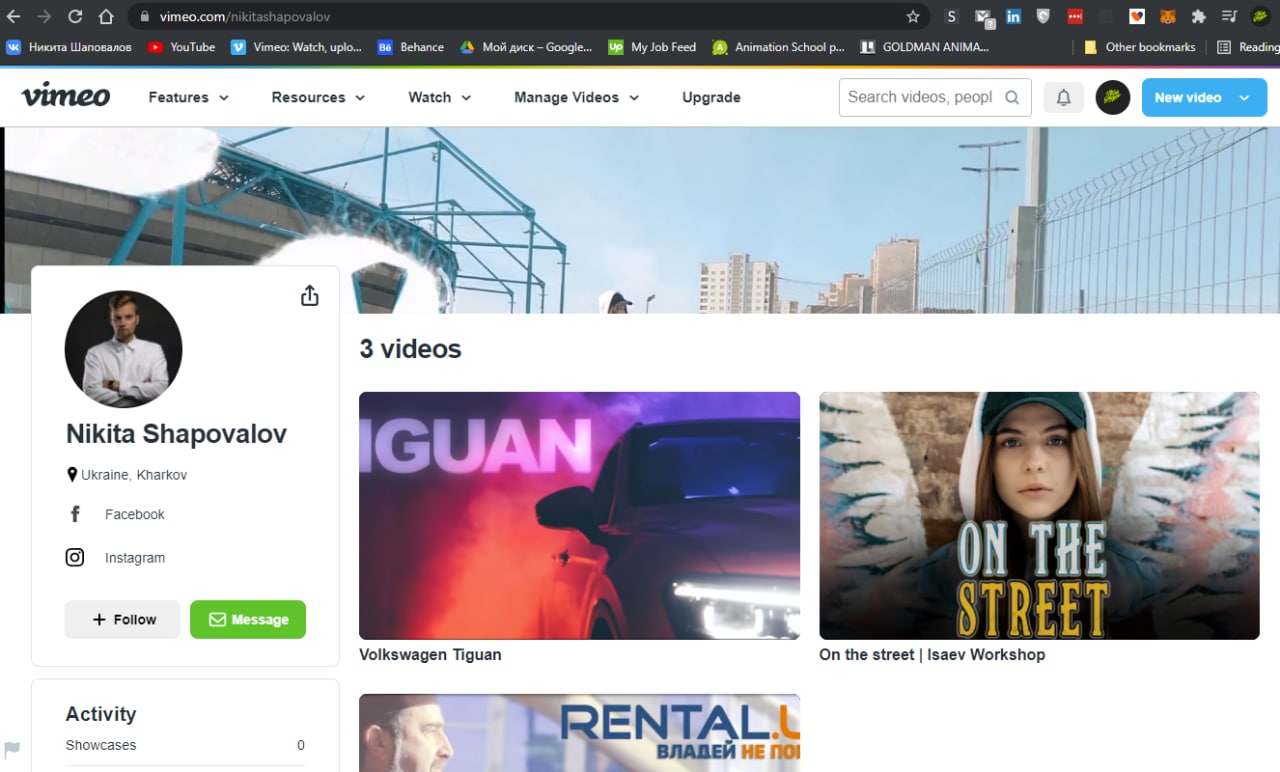The height and width of the screenshot is (772, 1280).
Task: Open the Volkswagen Tiguan video thumbnail
Action: point(579,515)
